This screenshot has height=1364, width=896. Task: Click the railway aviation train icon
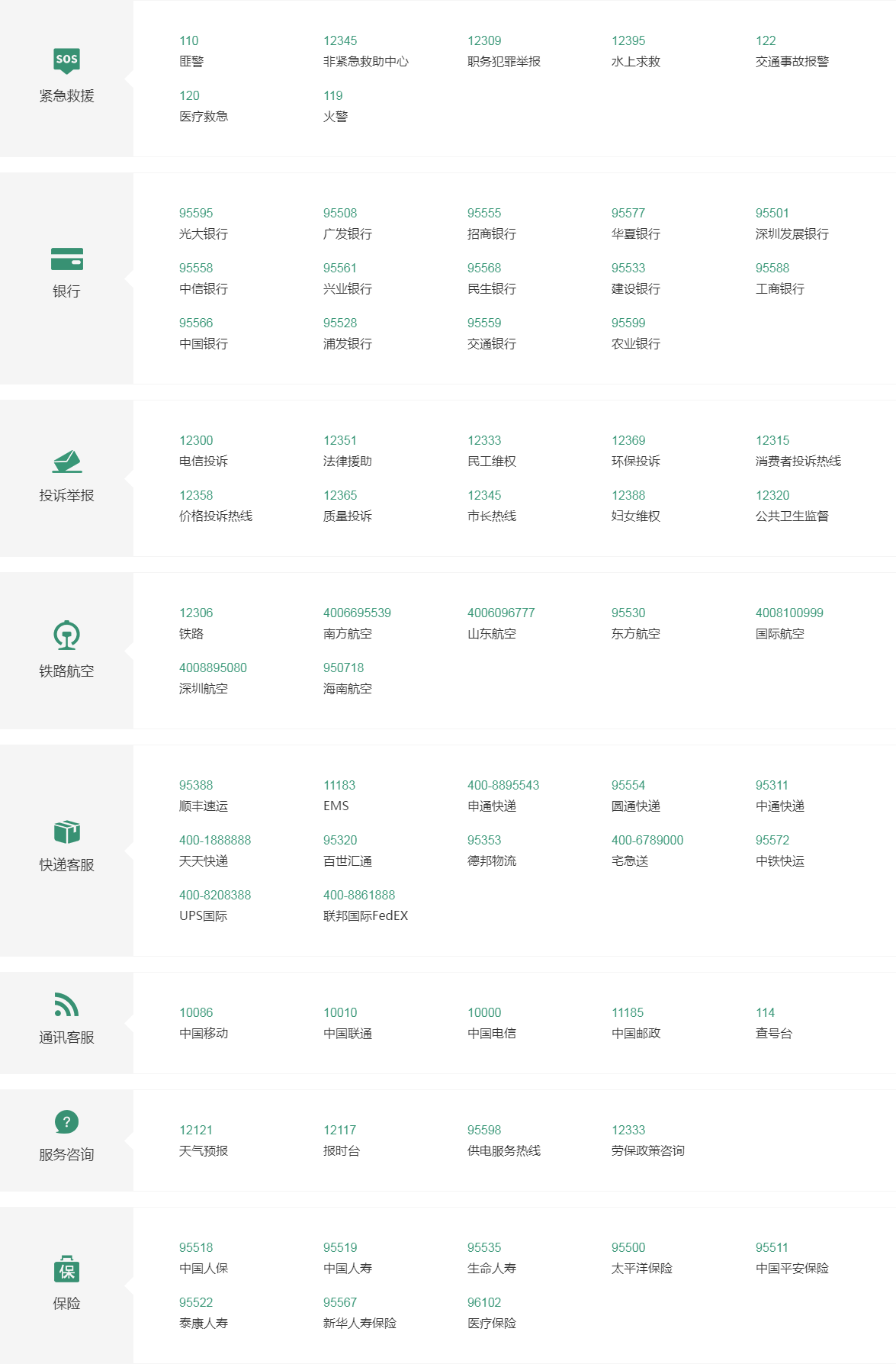click(x=66, y=635)
